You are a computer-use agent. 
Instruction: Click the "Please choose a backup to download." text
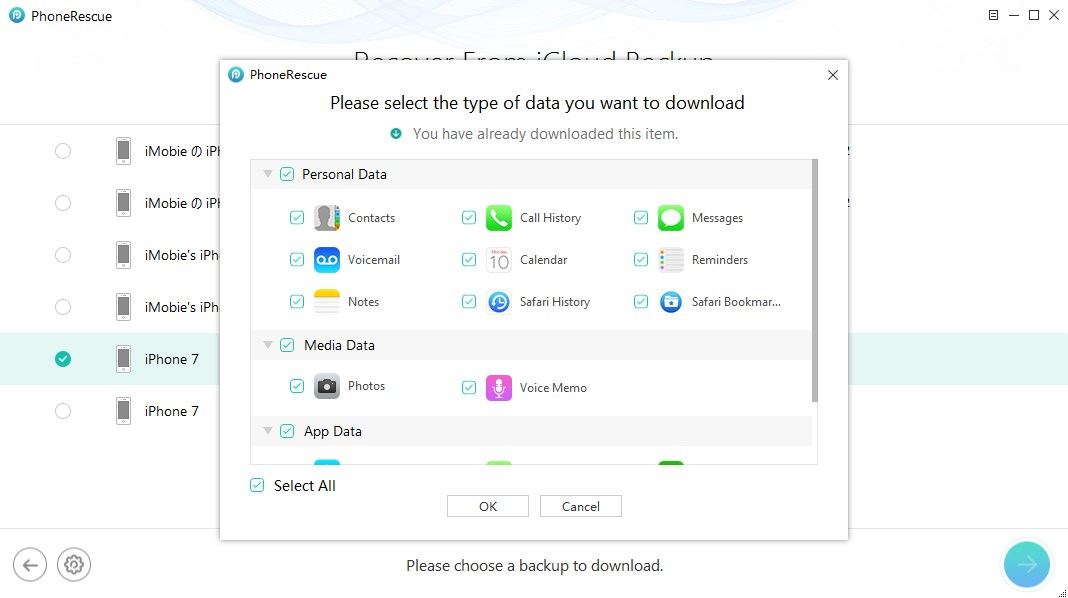tap(535, 566)
